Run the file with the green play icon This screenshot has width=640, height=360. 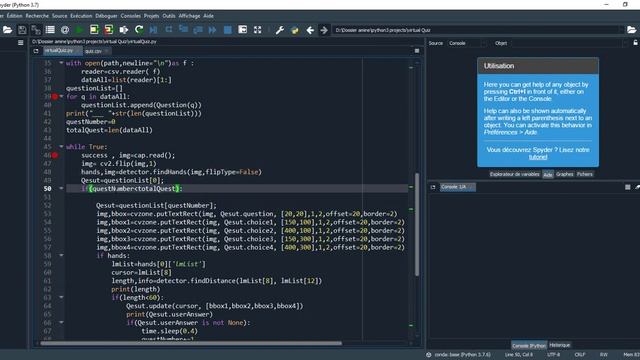79,30
